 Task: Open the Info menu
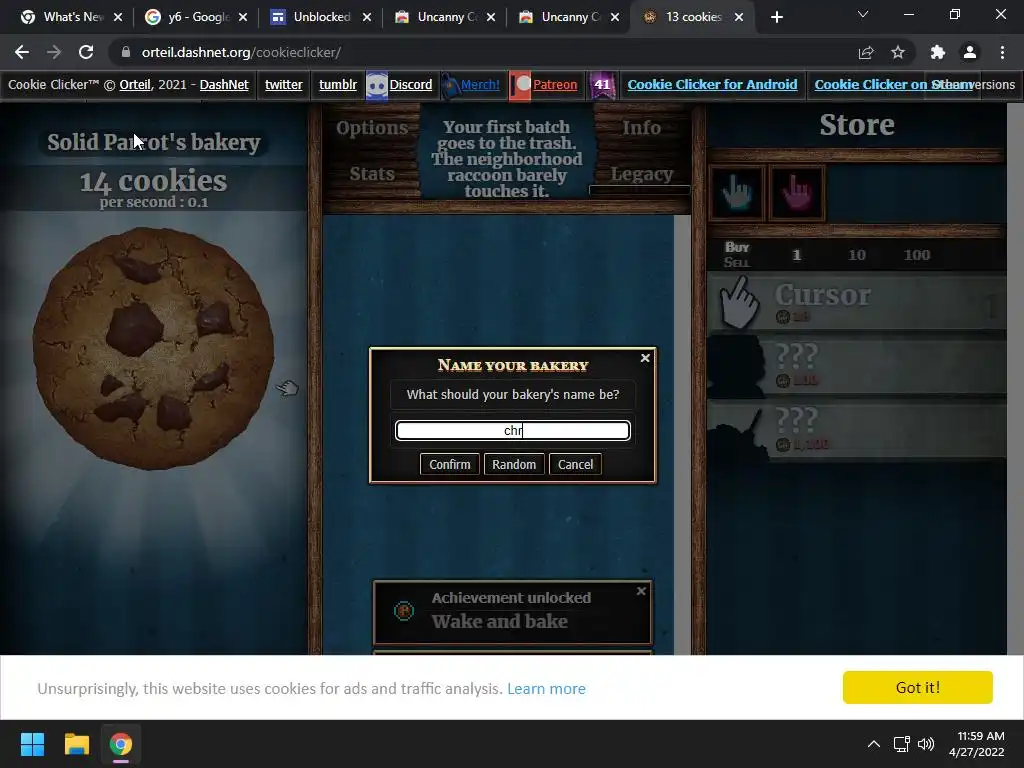641,128
